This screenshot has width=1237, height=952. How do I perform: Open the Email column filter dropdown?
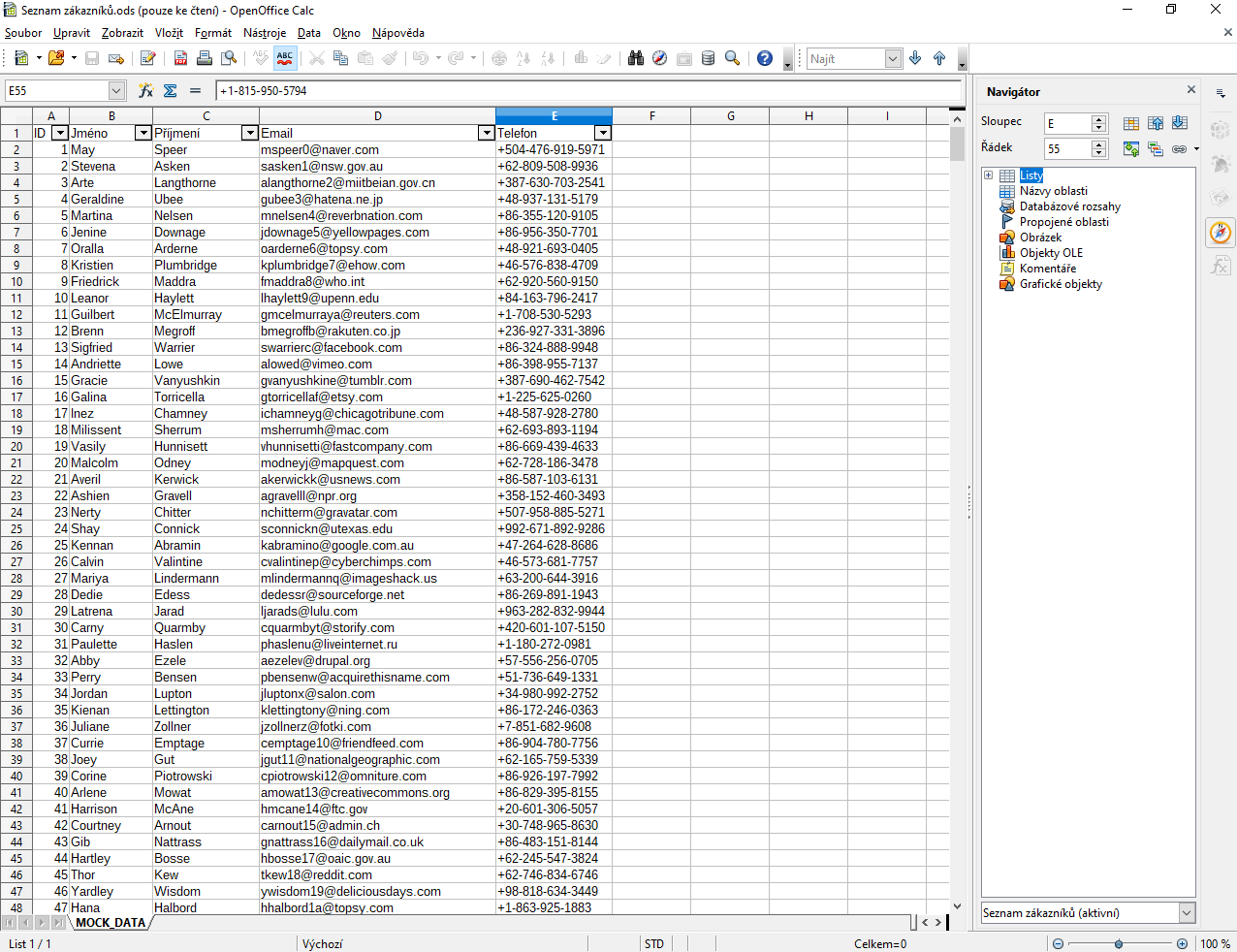[x=487, y=133]
